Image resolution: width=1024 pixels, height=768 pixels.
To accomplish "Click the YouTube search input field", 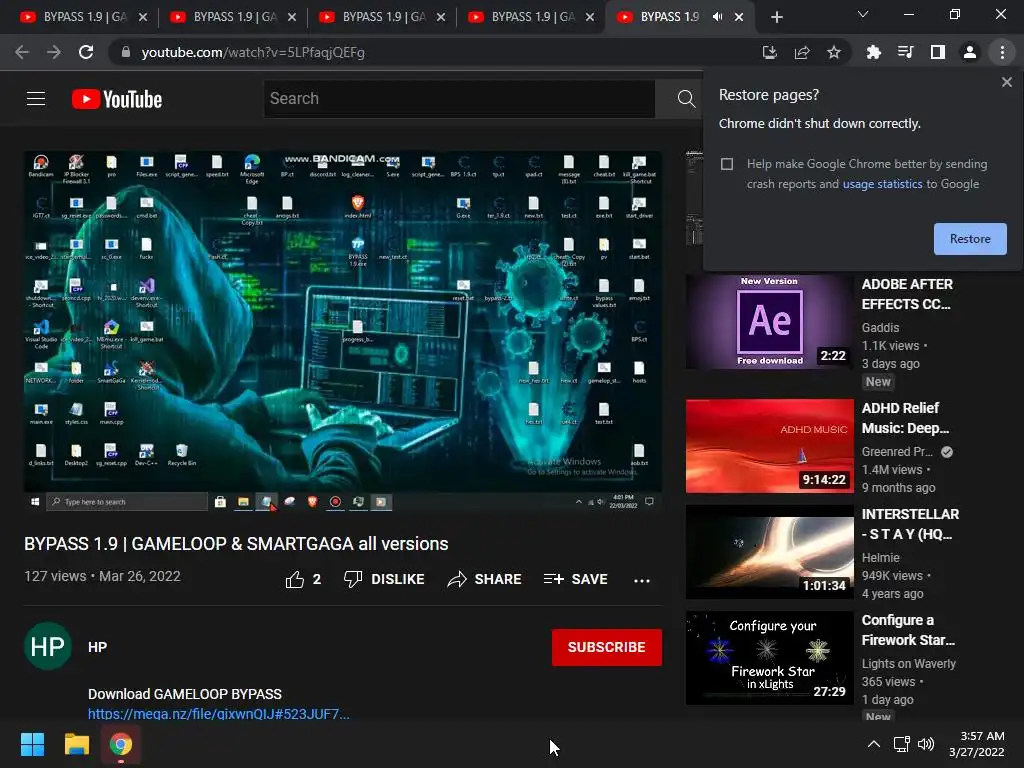I will pyautogui.click(x=459, y=99).
